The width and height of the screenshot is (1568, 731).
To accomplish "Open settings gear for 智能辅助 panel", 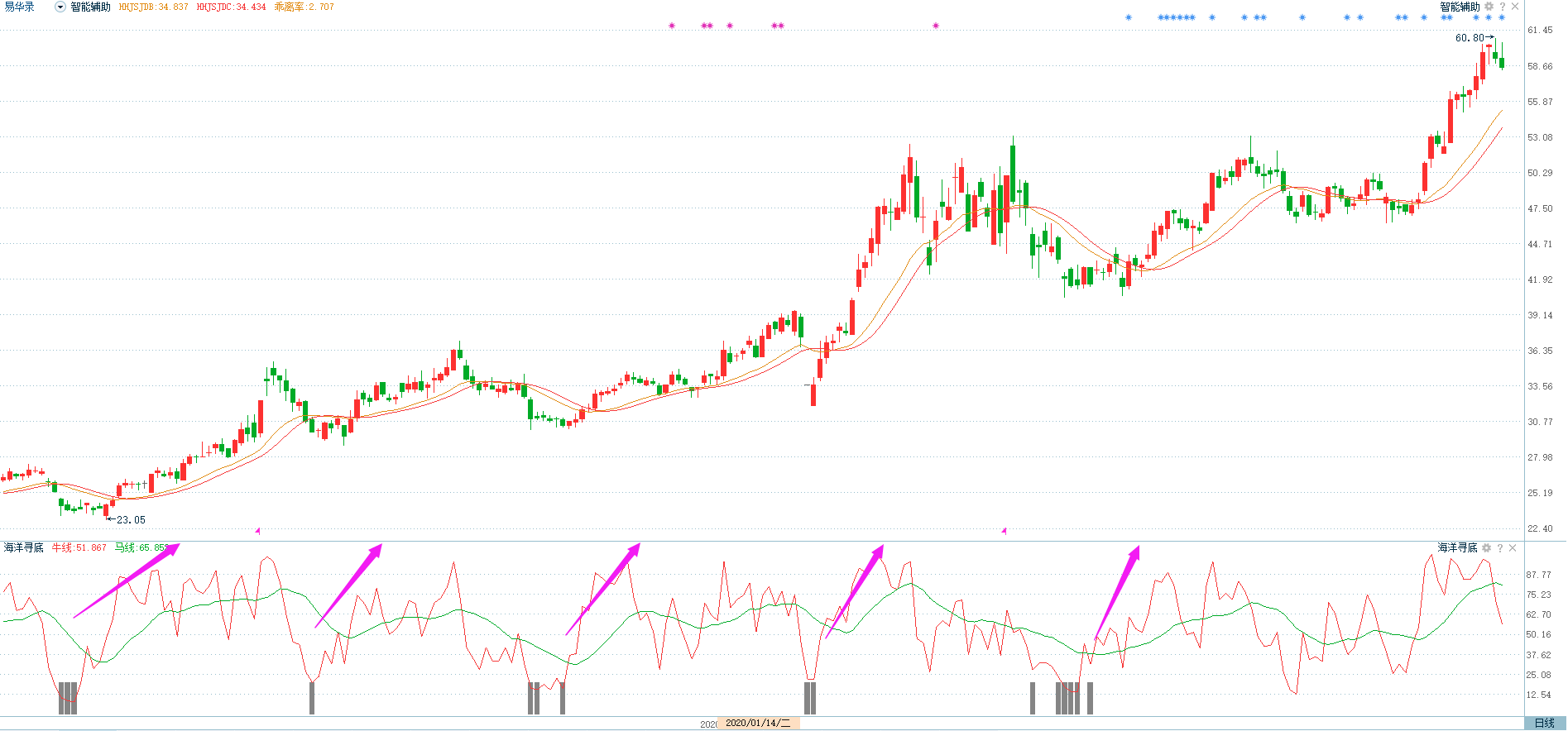I will (x=1489, y=7).
